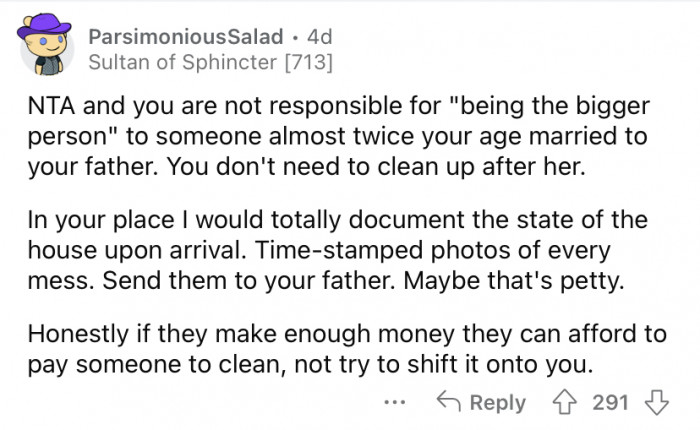Click the Reply text label
The height and width of the screenshot is (430, 700).
(x=498, y=403)
